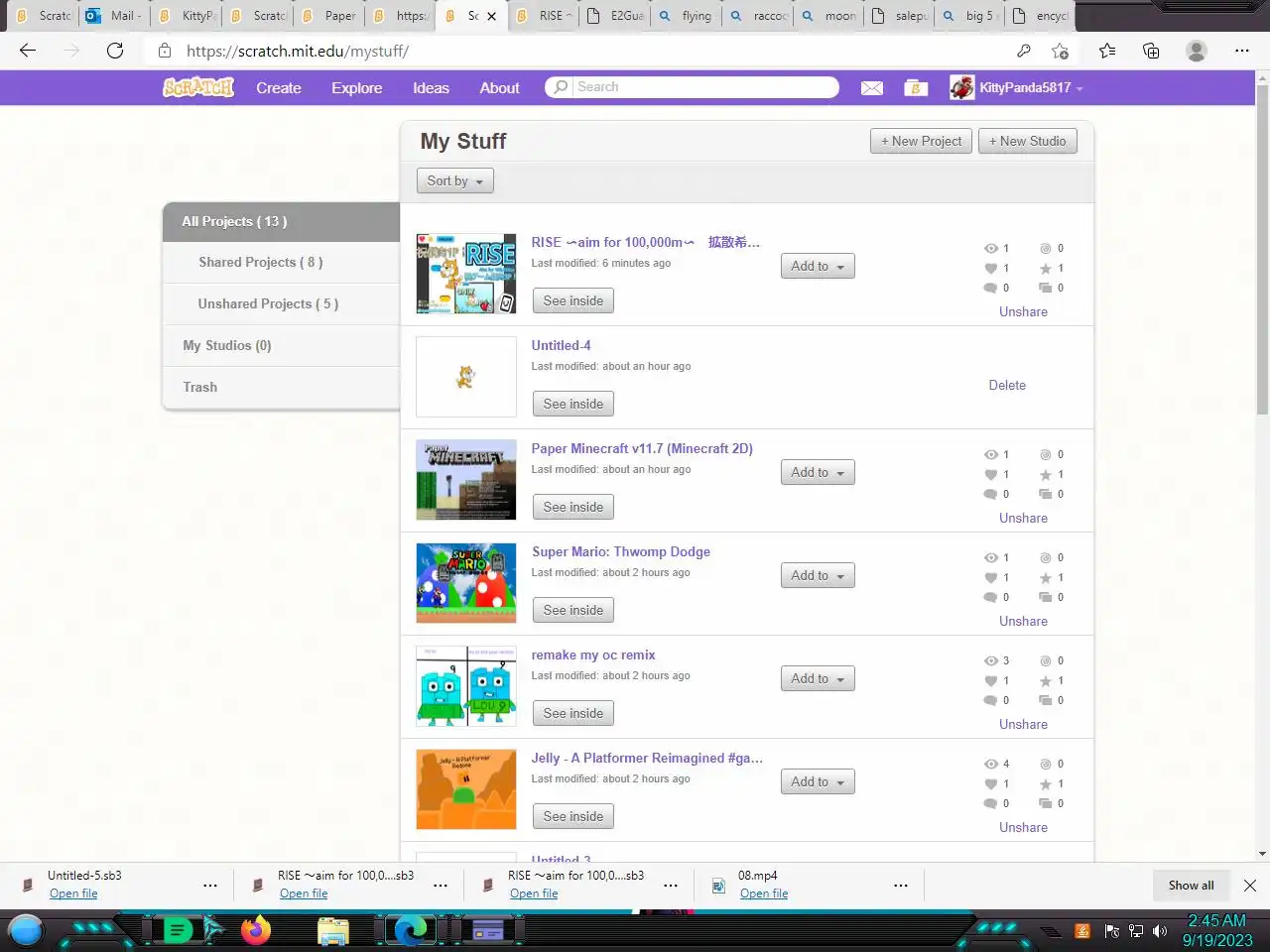Go back with browser back arrow

coord(28,51)
